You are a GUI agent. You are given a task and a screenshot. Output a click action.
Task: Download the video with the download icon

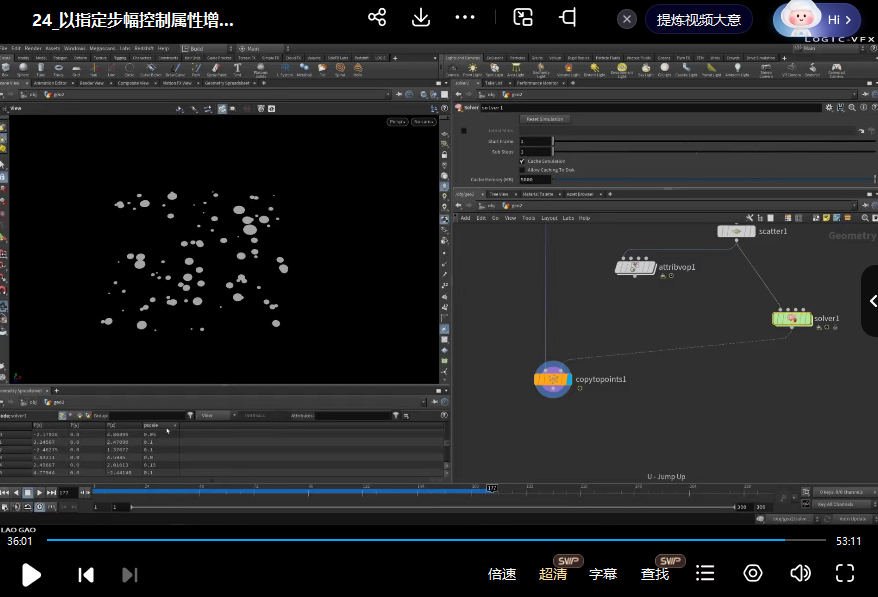coord(421,18)
